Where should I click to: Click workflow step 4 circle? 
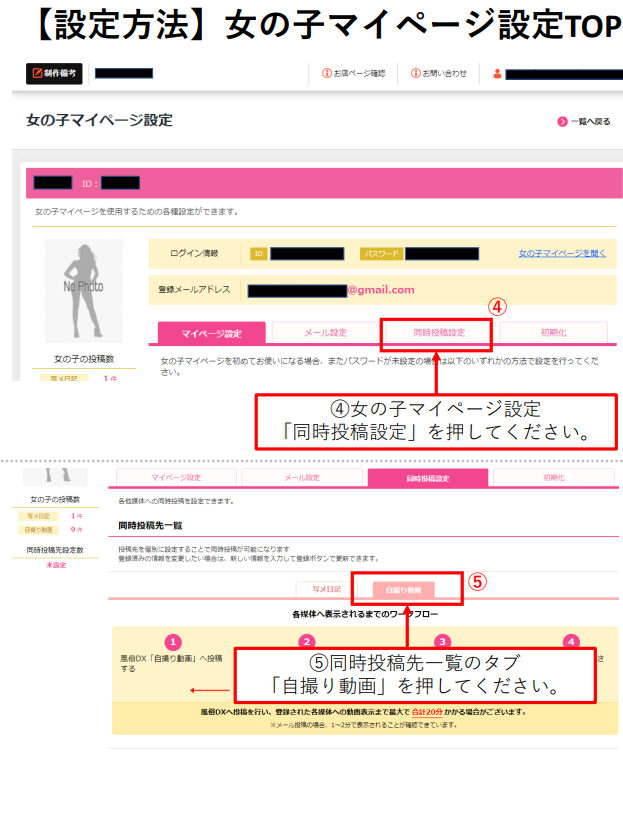[x=571, y=641]
